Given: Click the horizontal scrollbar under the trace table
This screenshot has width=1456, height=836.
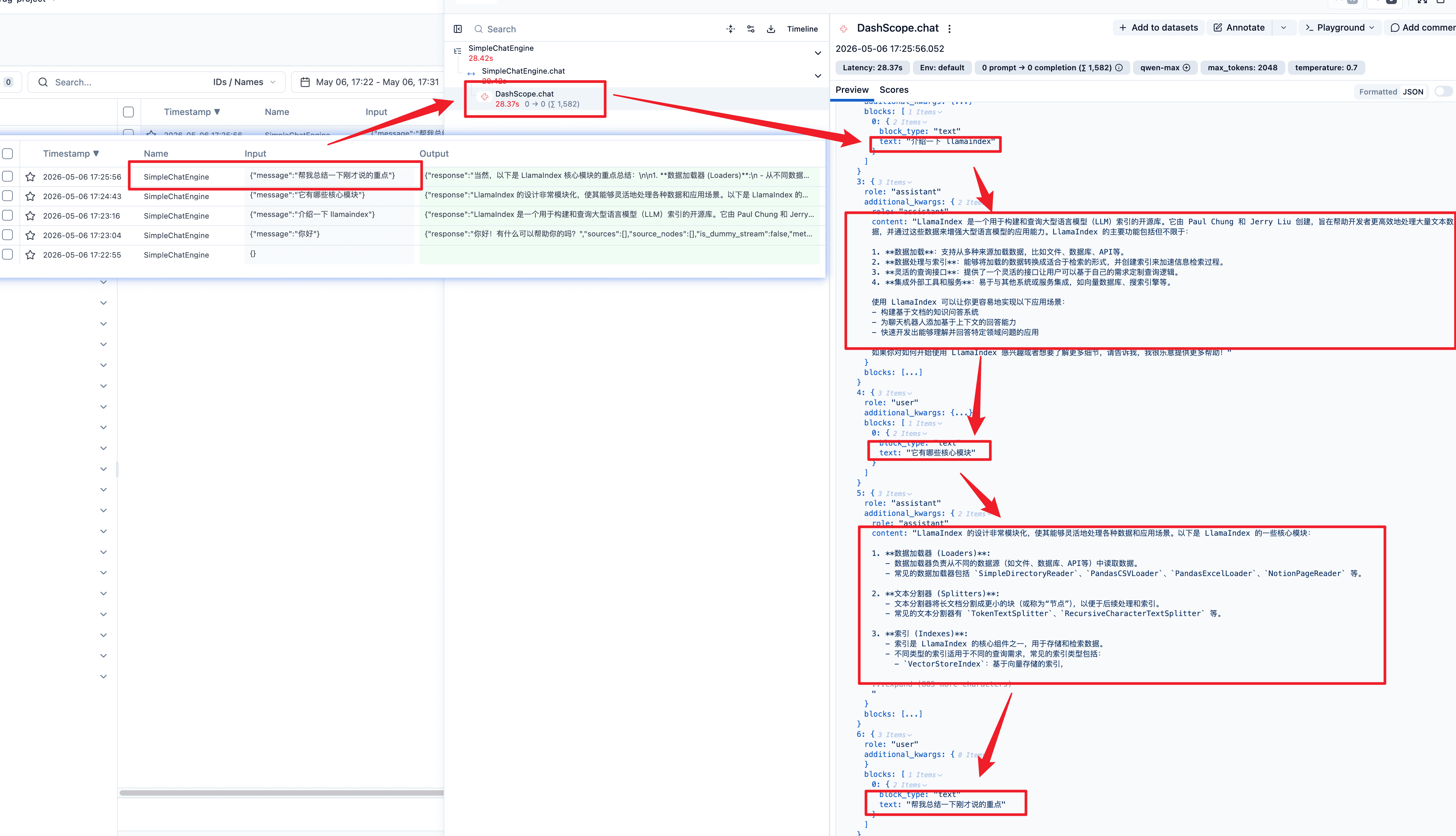Looking at the screenshot, I should click(x=281, y=793).
